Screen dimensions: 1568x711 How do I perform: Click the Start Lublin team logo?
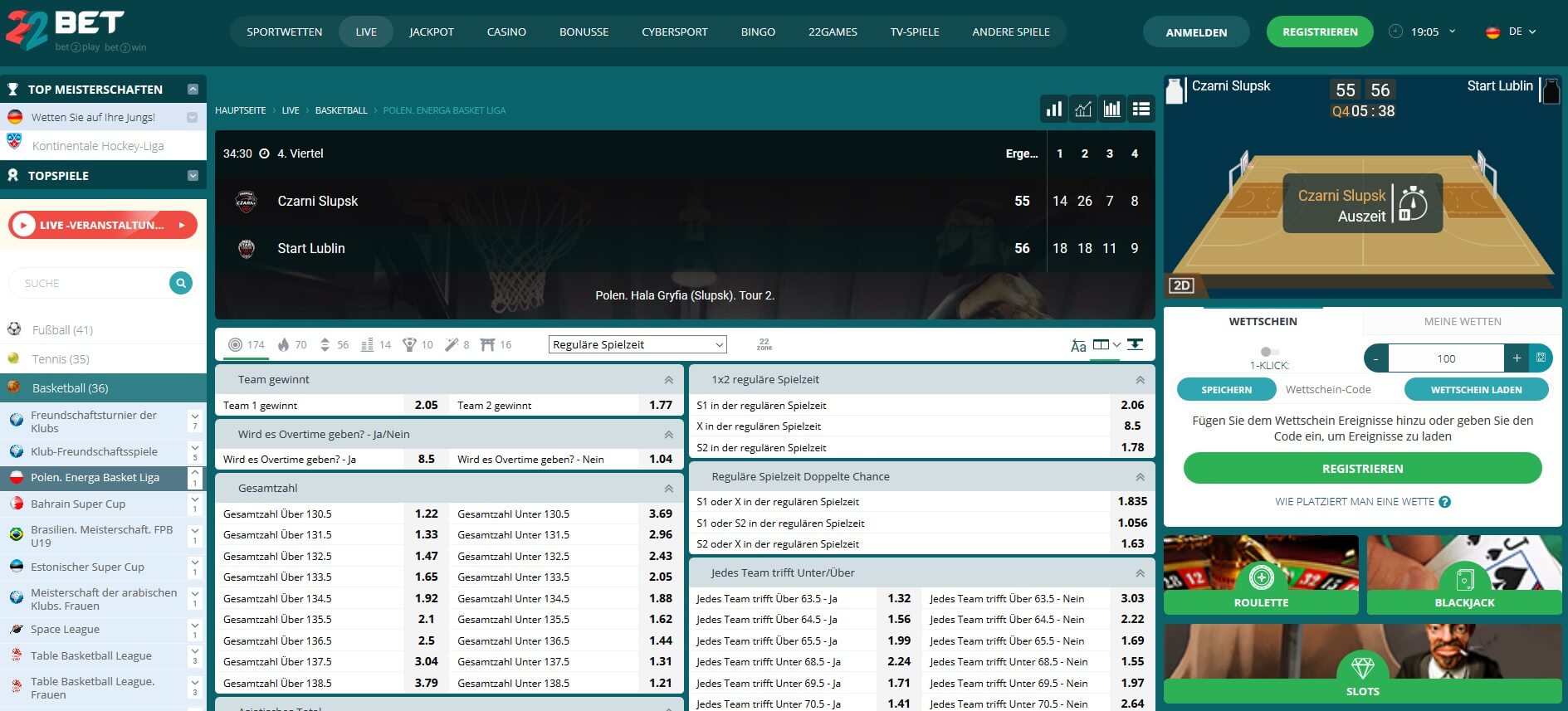coord(247,248)
